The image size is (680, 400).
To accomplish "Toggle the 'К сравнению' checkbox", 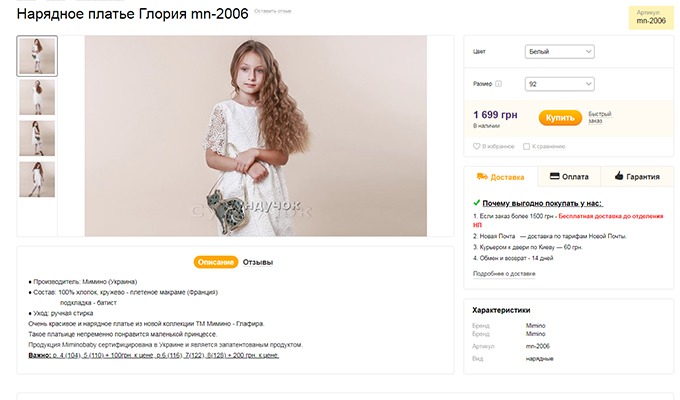I will (526, 147).
